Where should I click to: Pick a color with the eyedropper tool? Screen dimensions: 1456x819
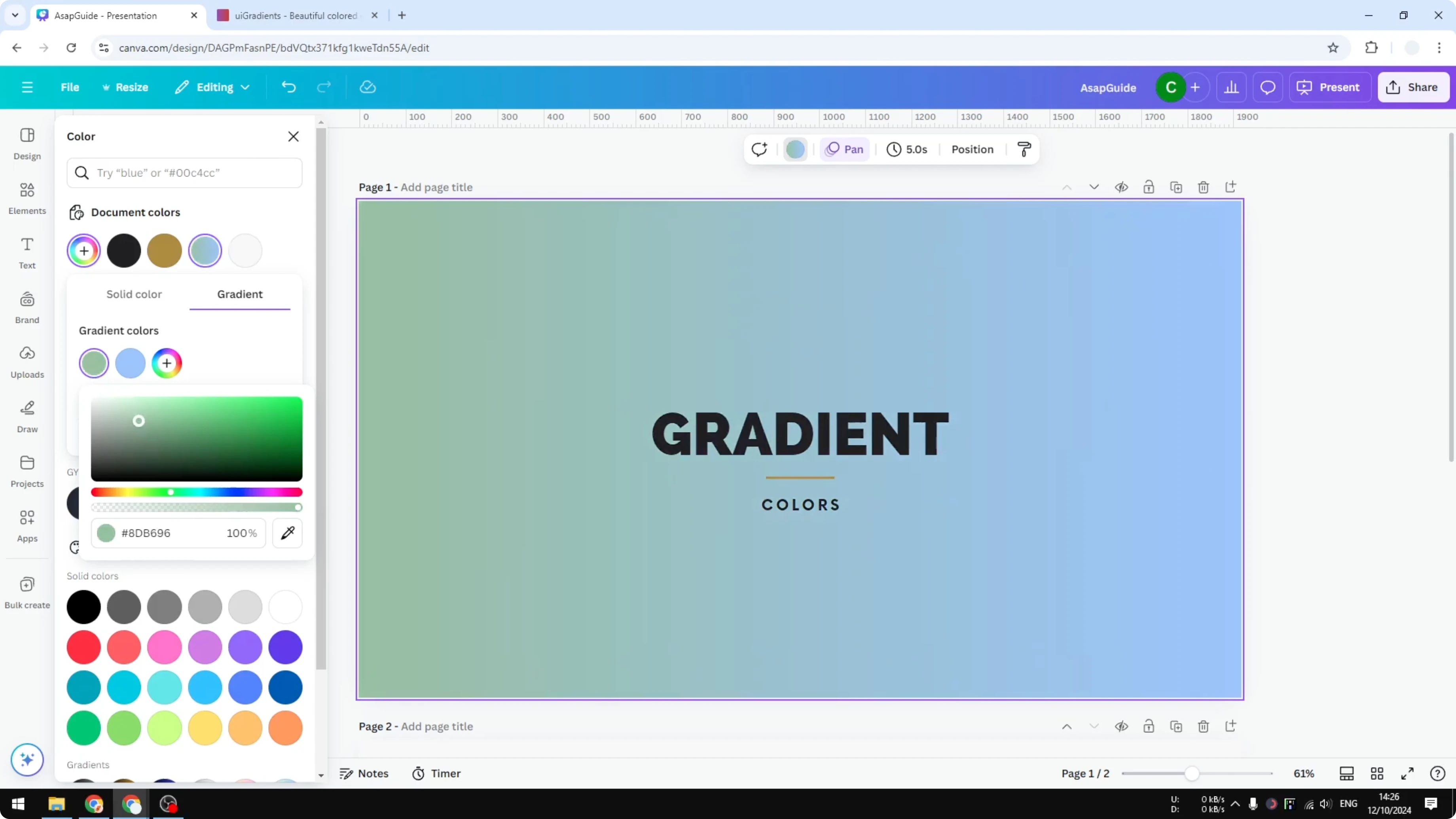(287, 533)
